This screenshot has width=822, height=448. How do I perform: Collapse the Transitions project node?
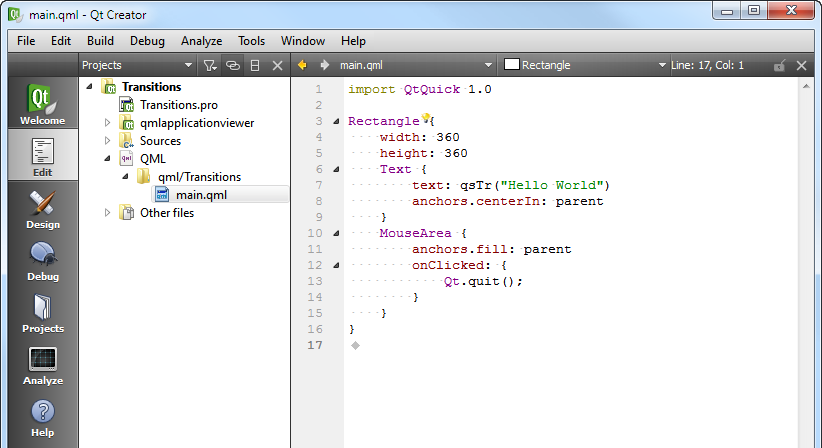[90, 86]
